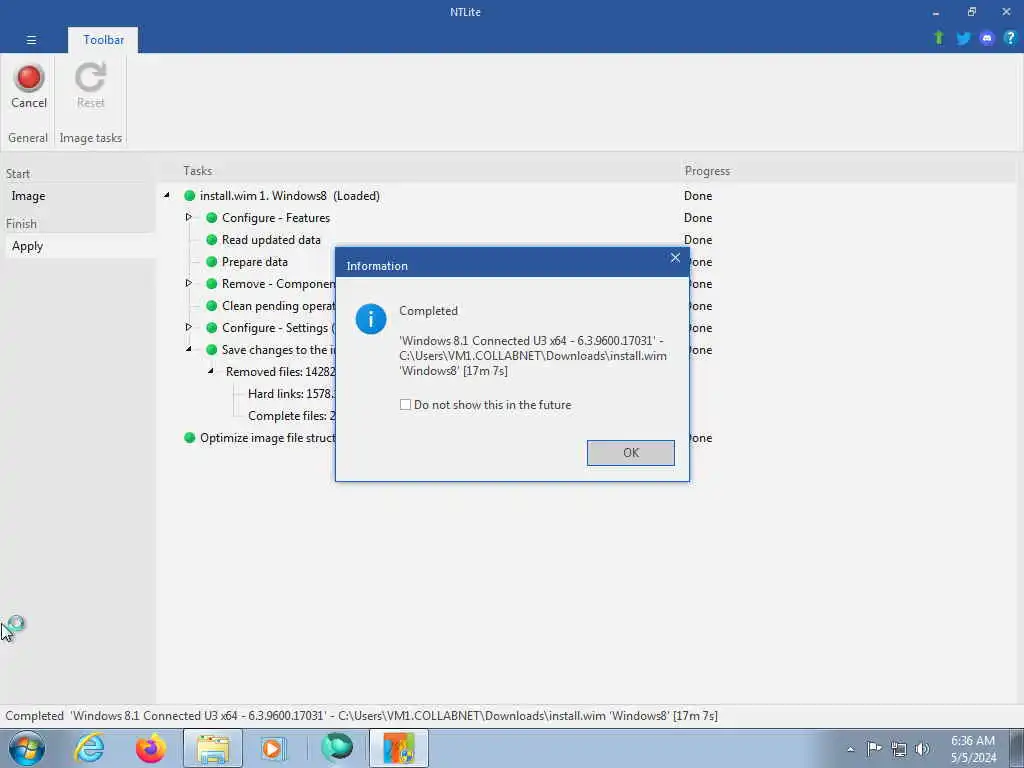
Task: Click green dot beside Configure - Features
Action: [211, 217]
